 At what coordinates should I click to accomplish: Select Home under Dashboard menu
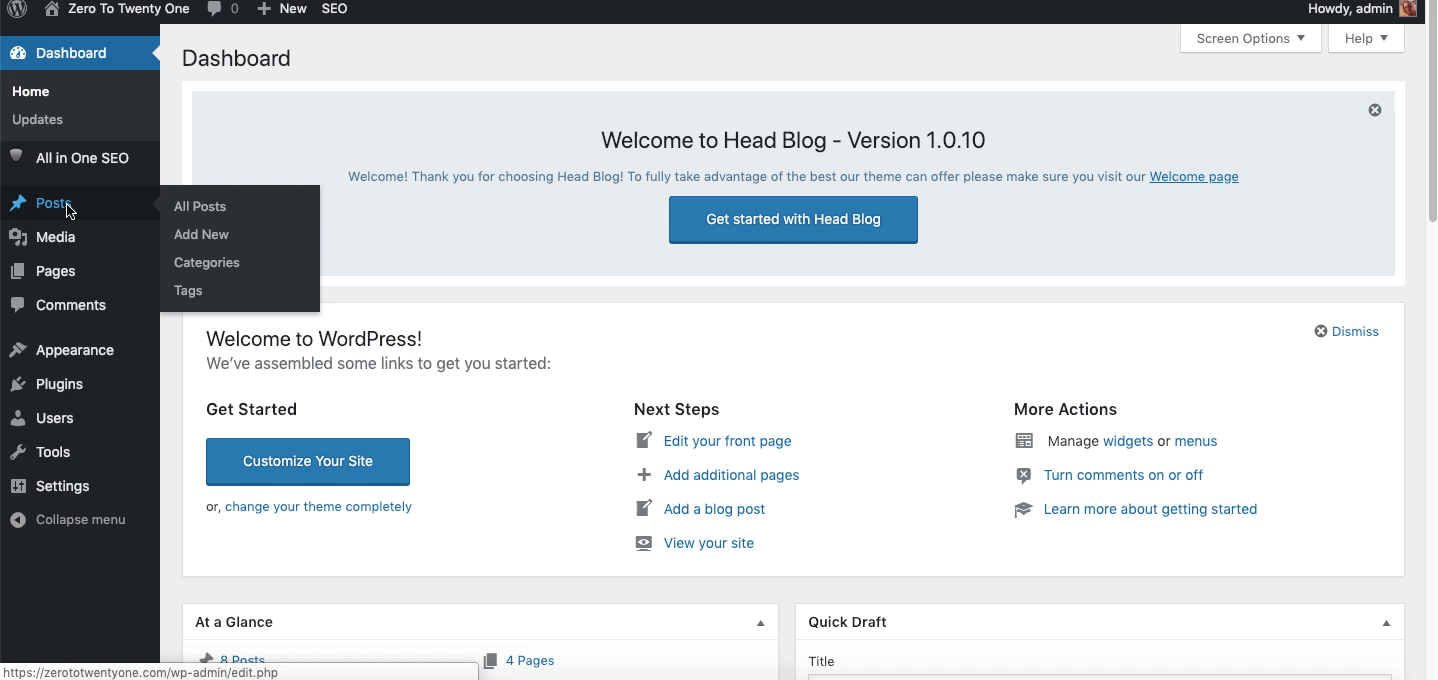tap(30, 91)
